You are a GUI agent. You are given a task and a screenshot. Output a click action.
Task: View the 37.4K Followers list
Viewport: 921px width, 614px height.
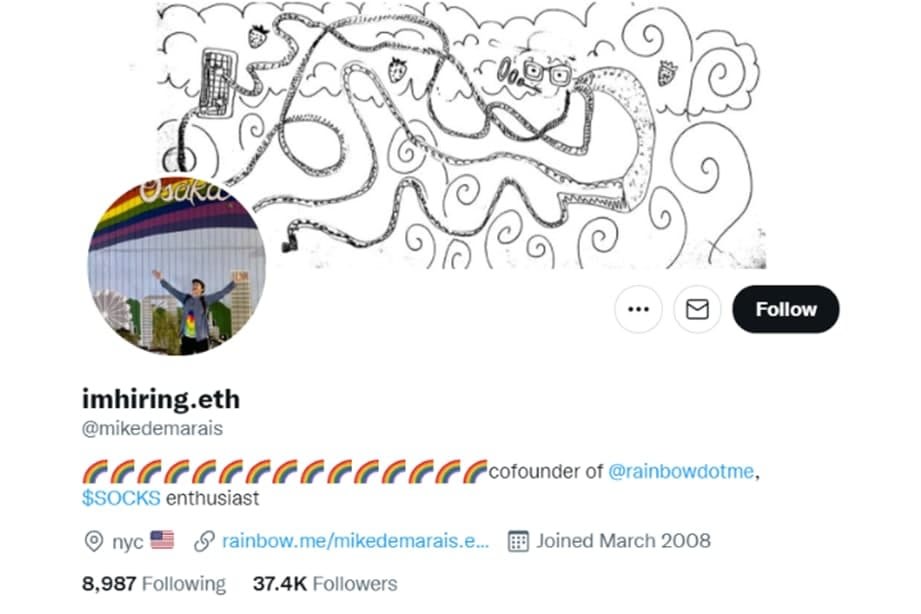pyautogui.click(x=325, y=584)
